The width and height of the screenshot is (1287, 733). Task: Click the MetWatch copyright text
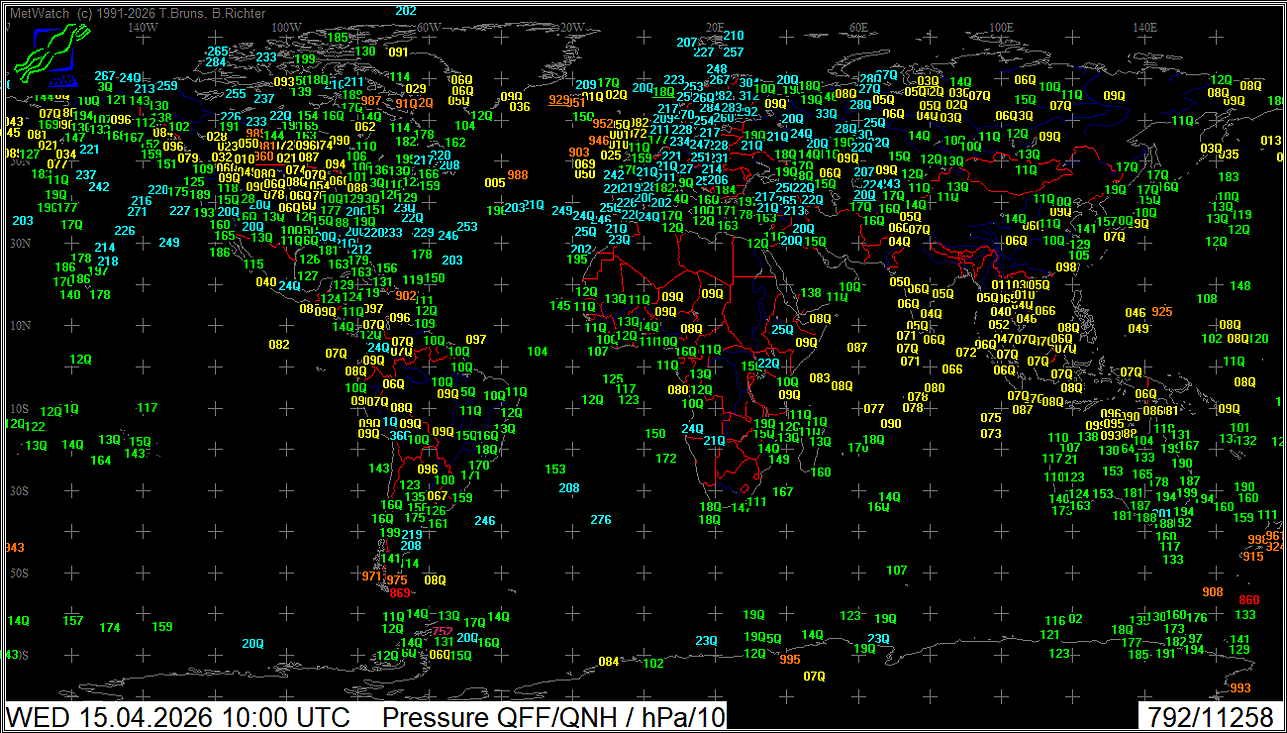click(137, 13)
